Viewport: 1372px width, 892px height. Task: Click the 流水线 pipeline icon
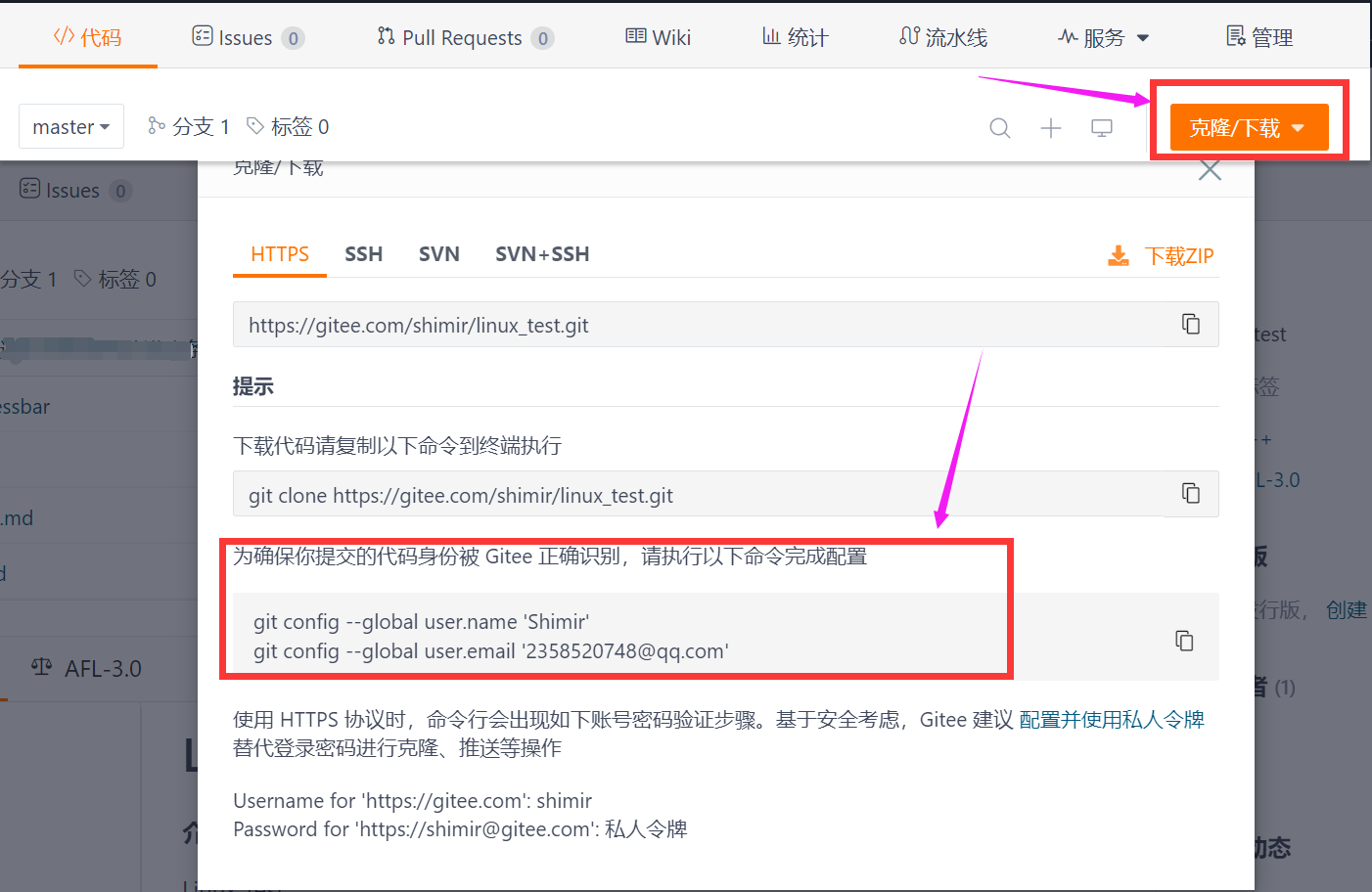909,36
